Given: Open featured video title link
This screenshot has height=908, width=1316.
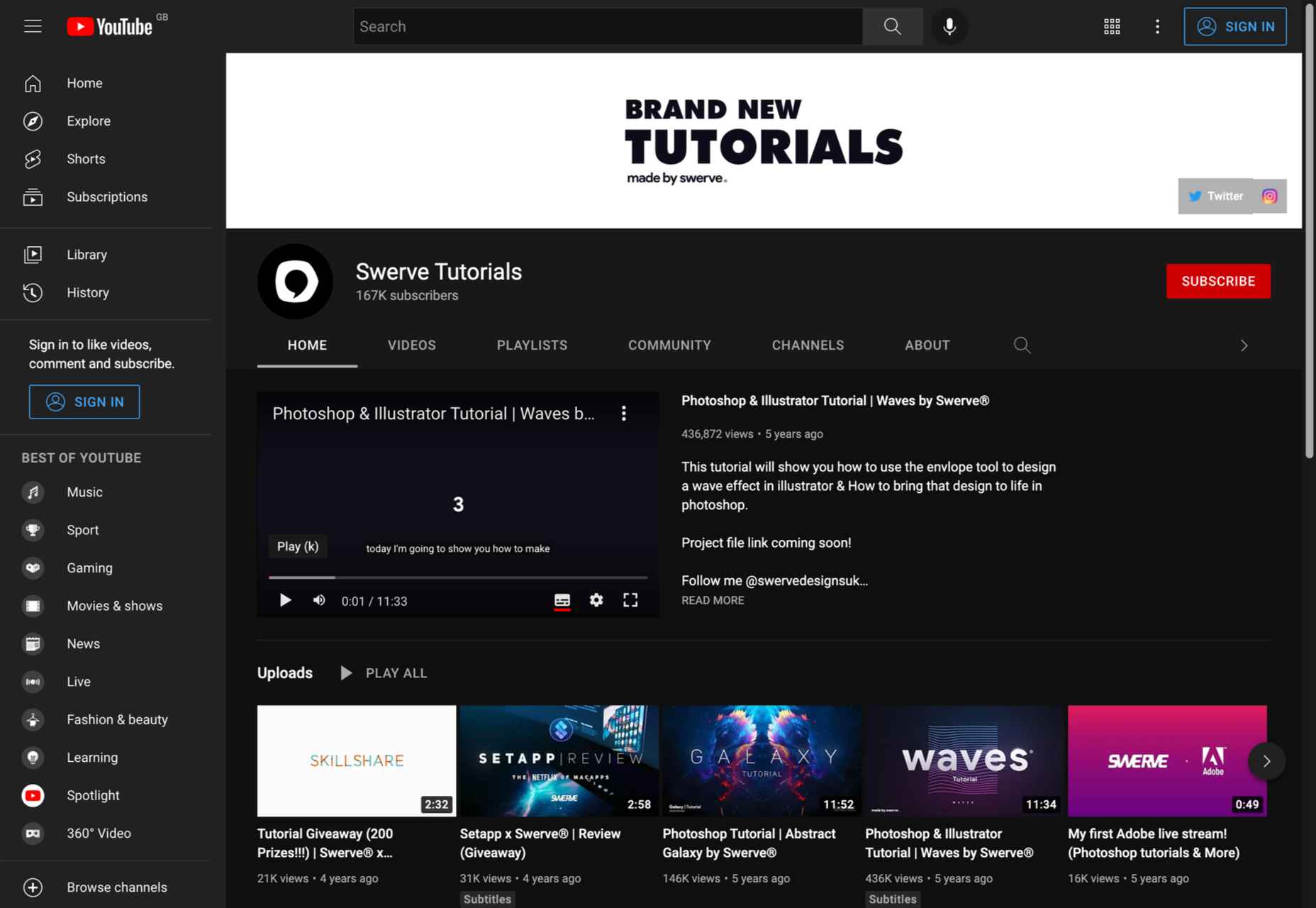Looking at the screenshot, I should click(x=835, y=401).
